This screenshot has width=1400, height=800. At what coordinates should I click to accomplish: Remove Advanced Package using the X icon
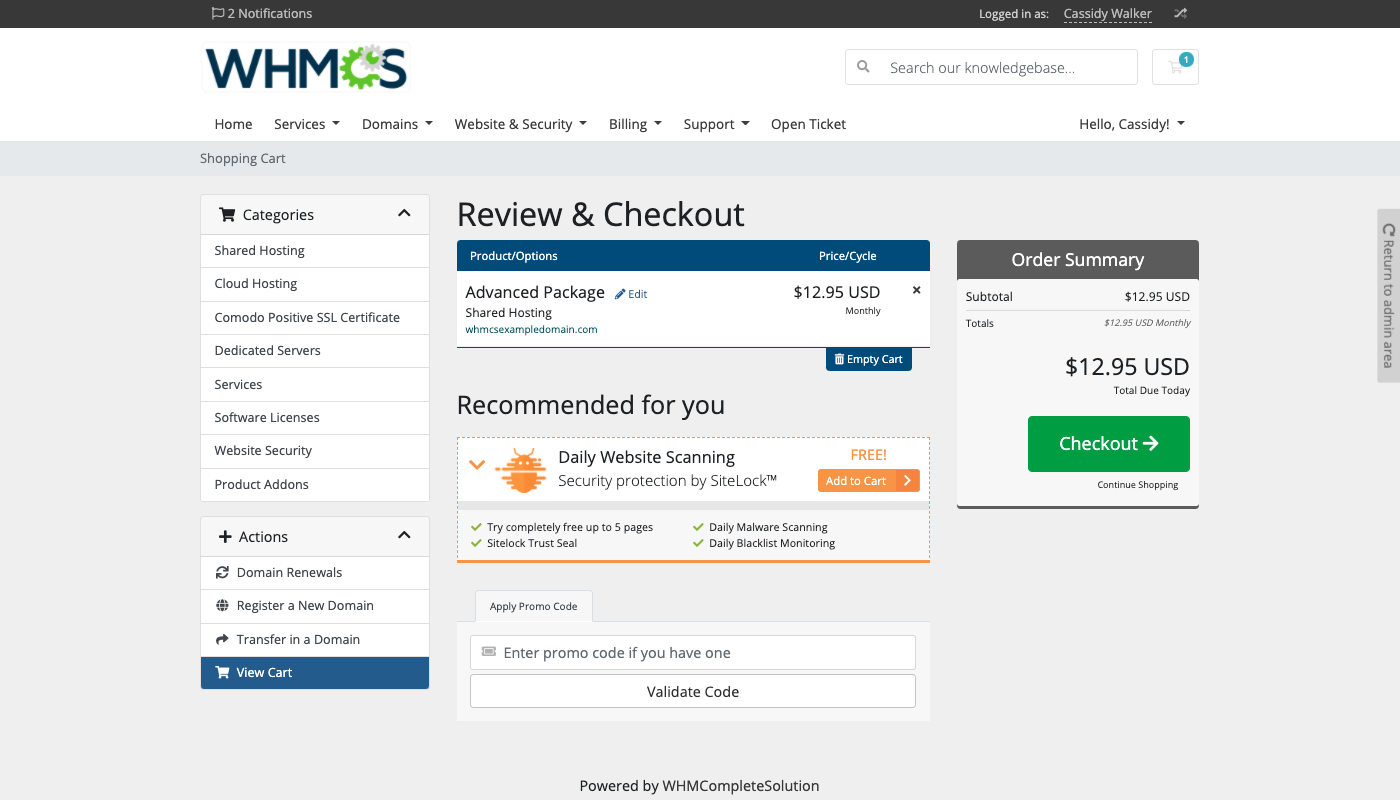click(916, 291)
